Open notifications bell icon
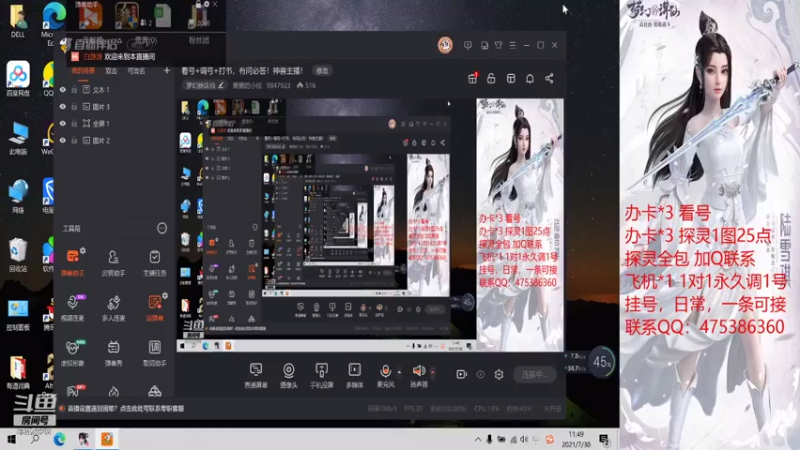Image resolution: width=800 pixels, height=450 pixels. click(x=530, y=78)
